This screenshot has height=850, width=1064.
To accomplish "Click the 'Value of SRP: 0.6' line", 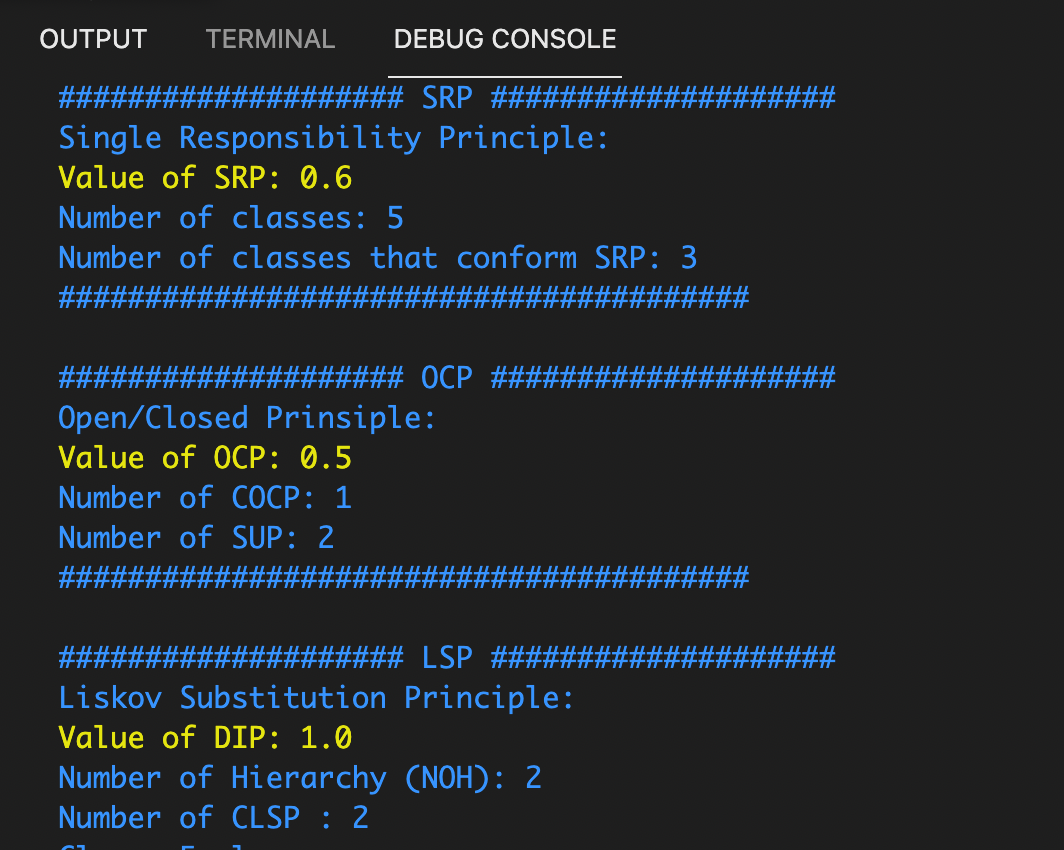I will coord(205,178).
